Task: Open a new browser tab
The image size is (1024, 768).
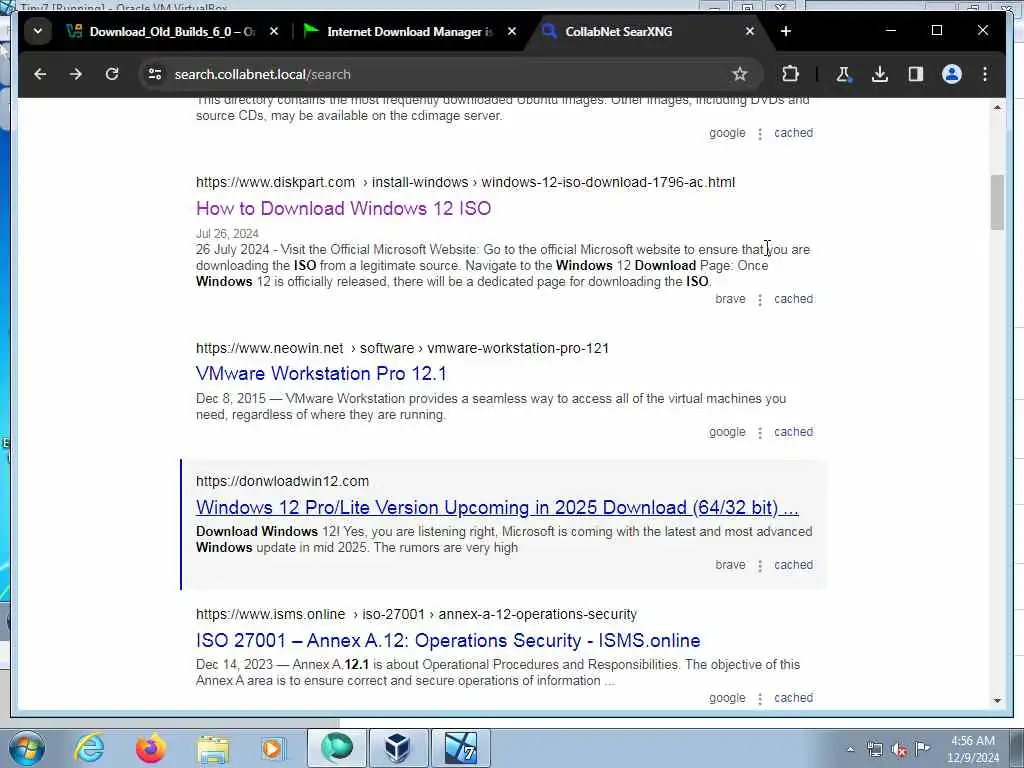Action: pos(786,31)
